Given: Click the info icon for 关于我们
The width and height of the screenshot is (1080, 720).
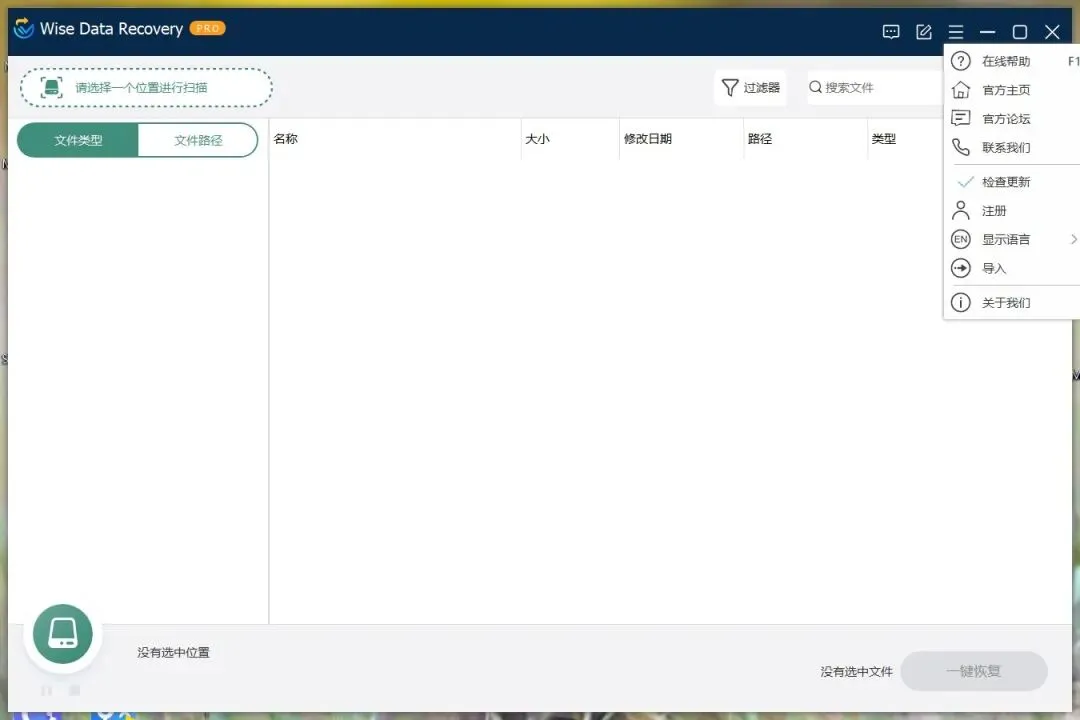Looking at the screenshot, I should point(960,302).
